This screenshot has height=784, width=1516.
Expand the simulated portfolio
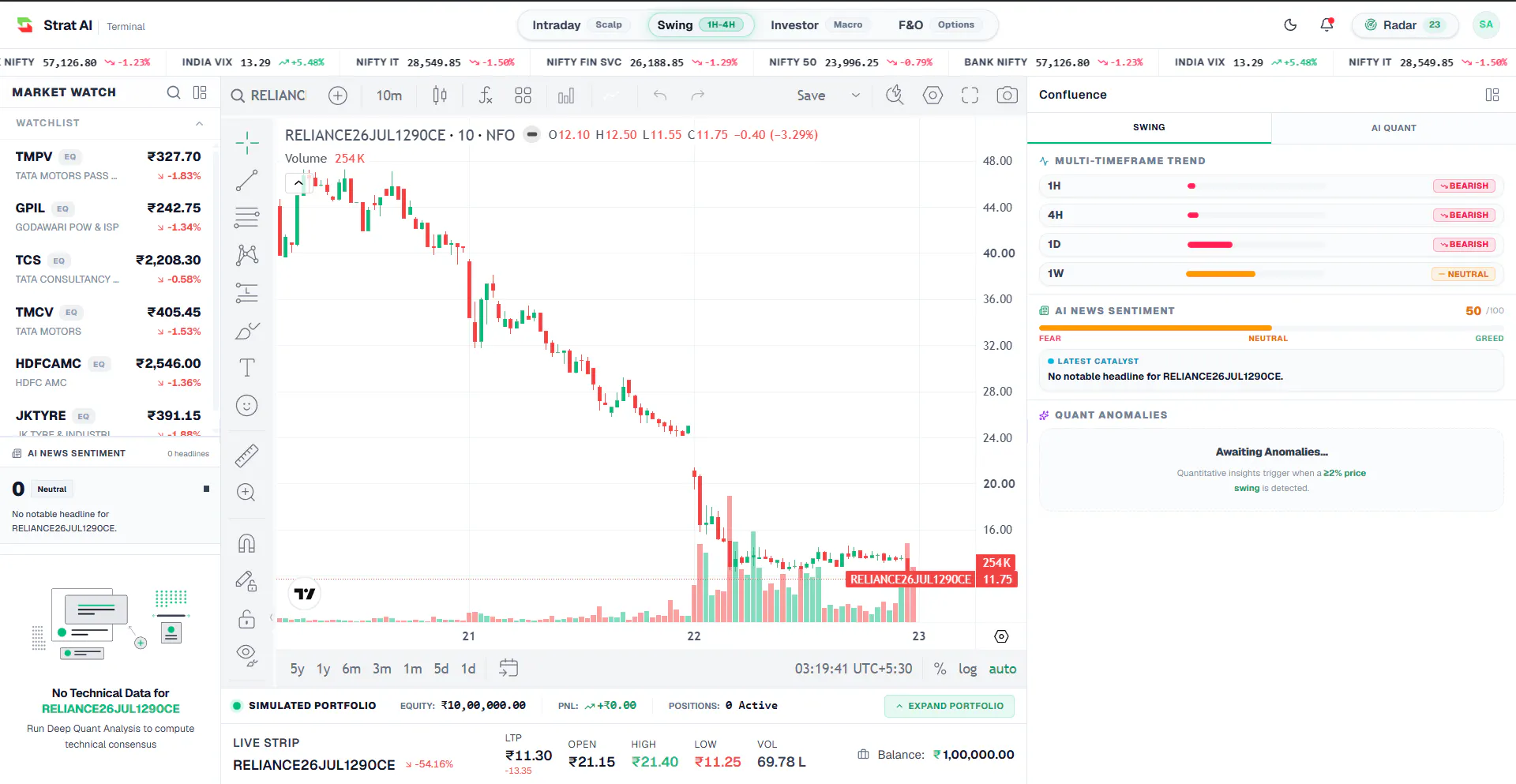950,706
